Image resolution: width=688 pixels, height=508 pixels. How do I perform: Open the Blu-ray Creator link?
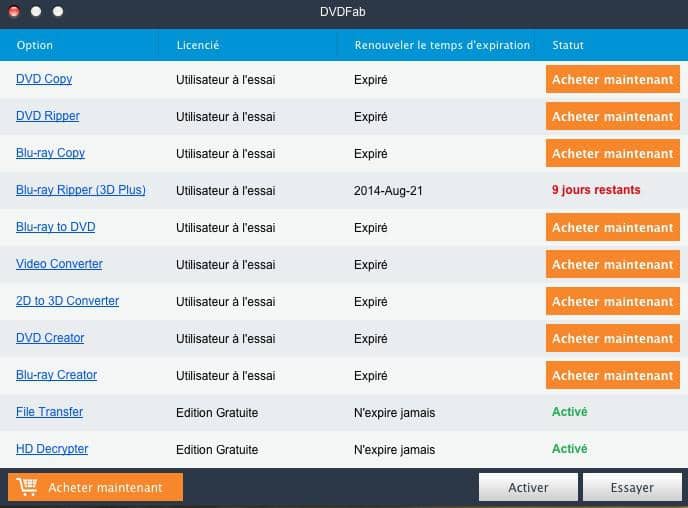coord(57,375)
